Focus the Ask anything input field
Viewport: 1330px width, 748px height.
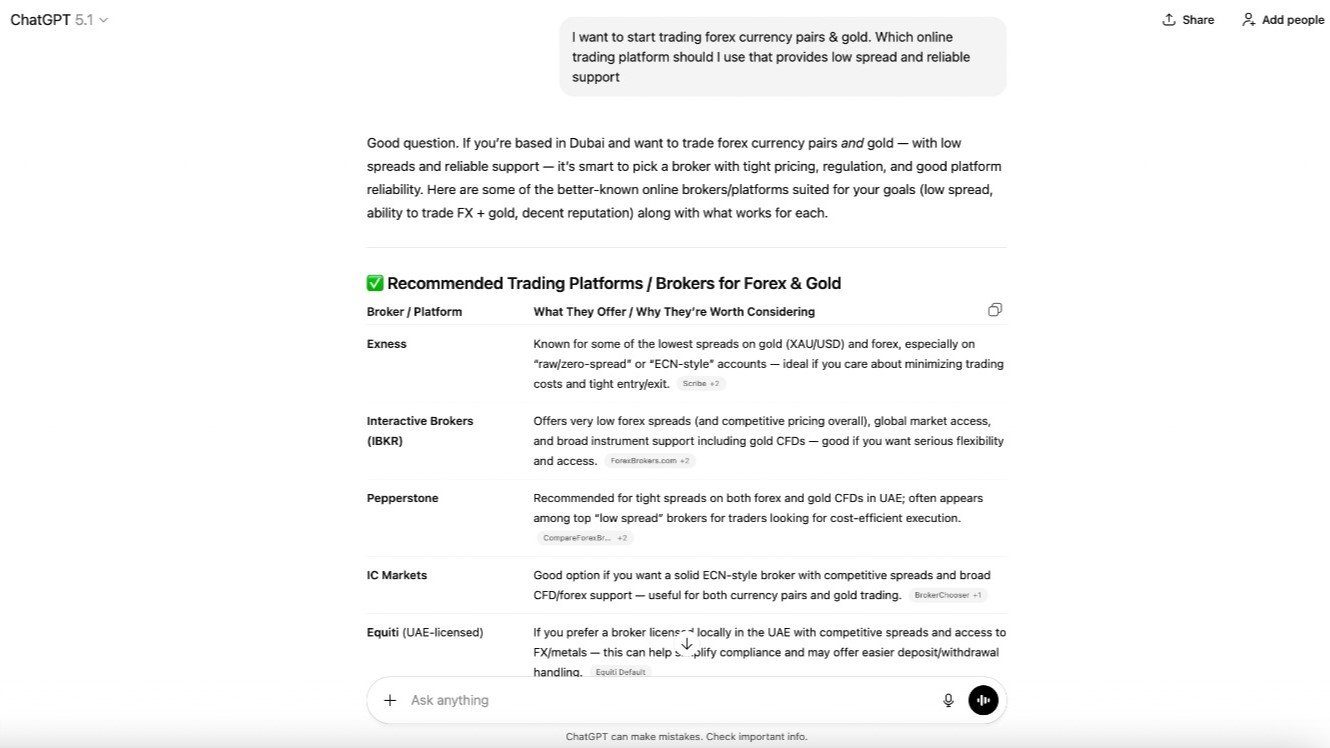point(660,700)
